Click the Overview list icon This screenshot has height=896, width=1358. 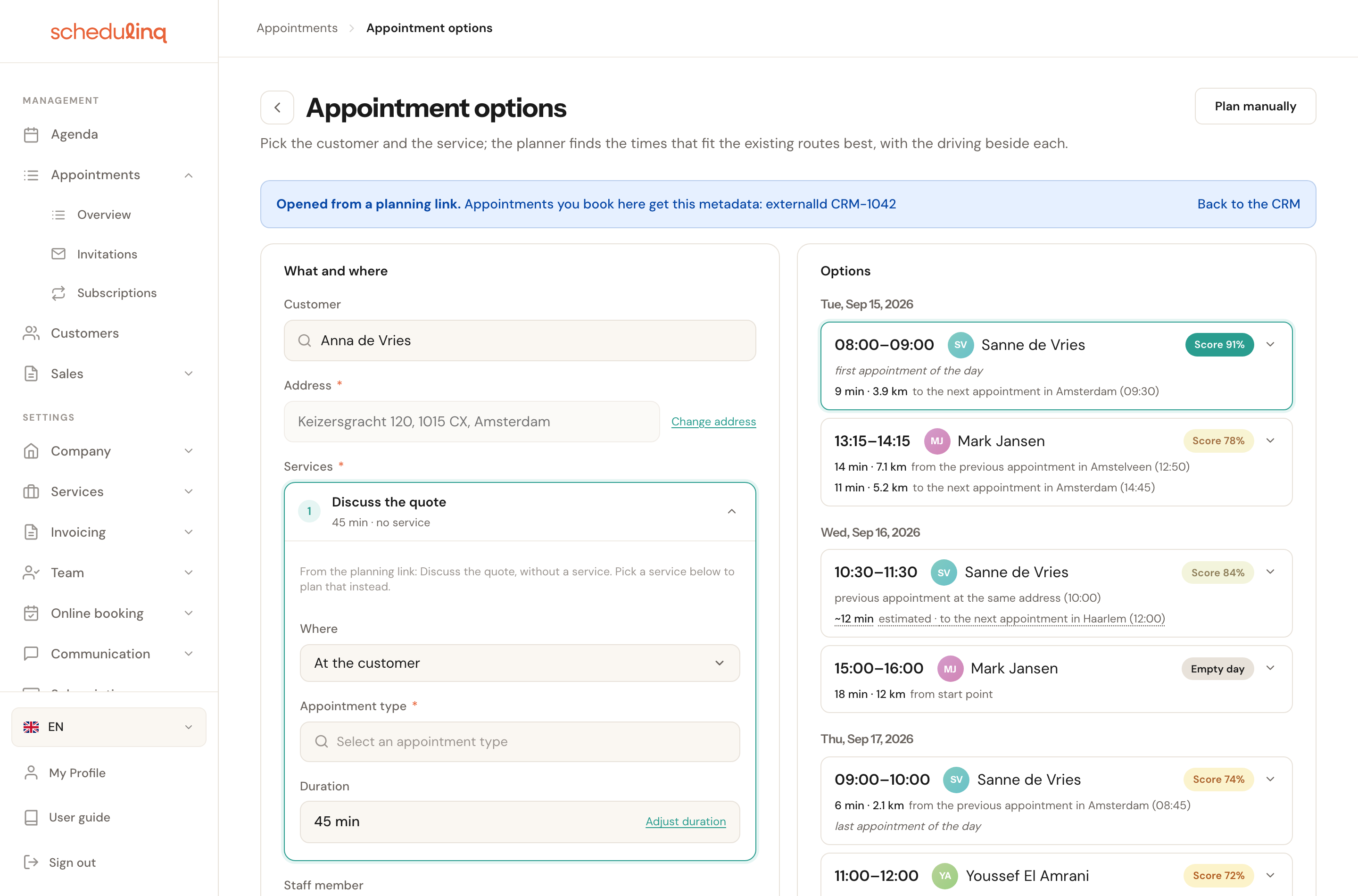pyautogui.click(x=58, y=215)
